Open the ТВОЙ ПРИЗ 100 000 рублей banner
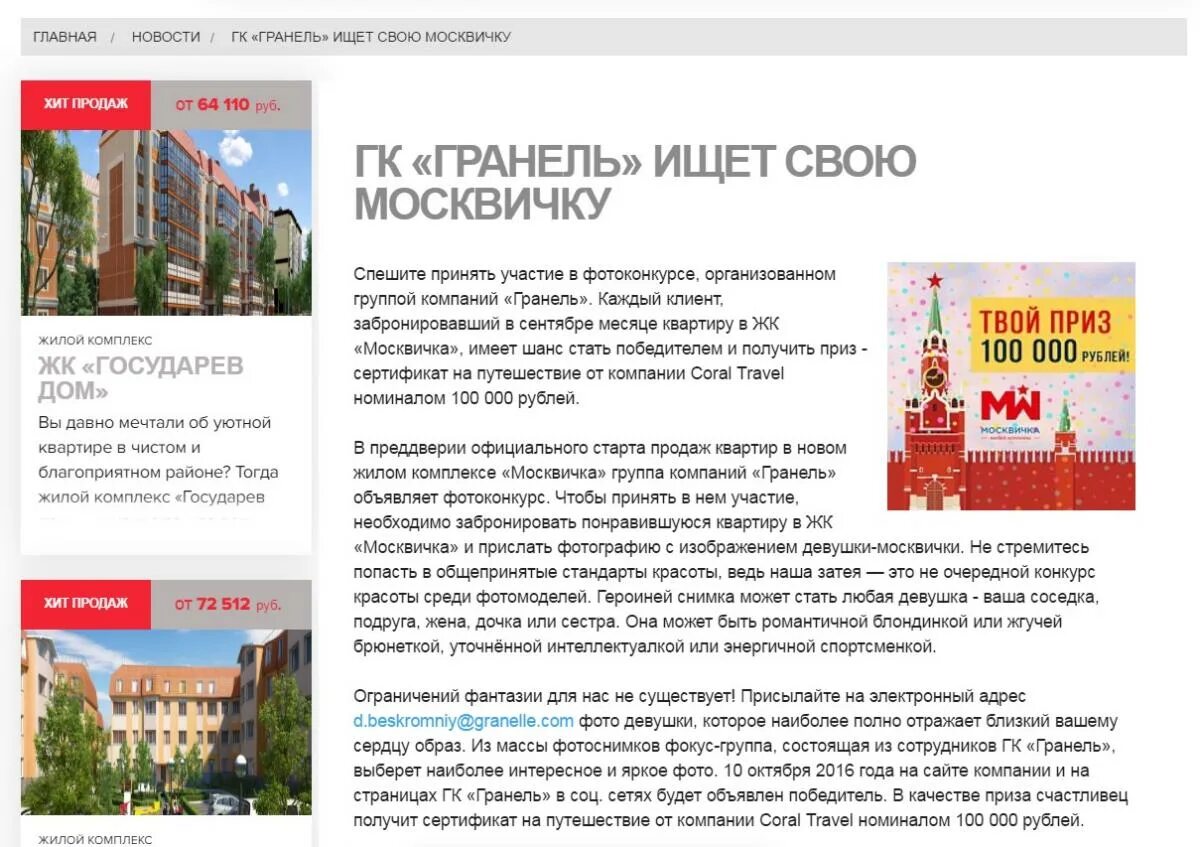 pos(1011,386)
